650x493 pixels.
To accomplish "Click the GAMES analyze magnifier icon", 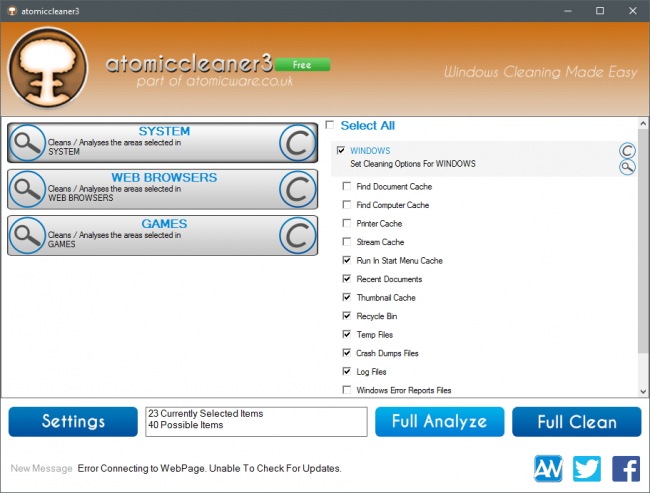I will tap(27, 236).
